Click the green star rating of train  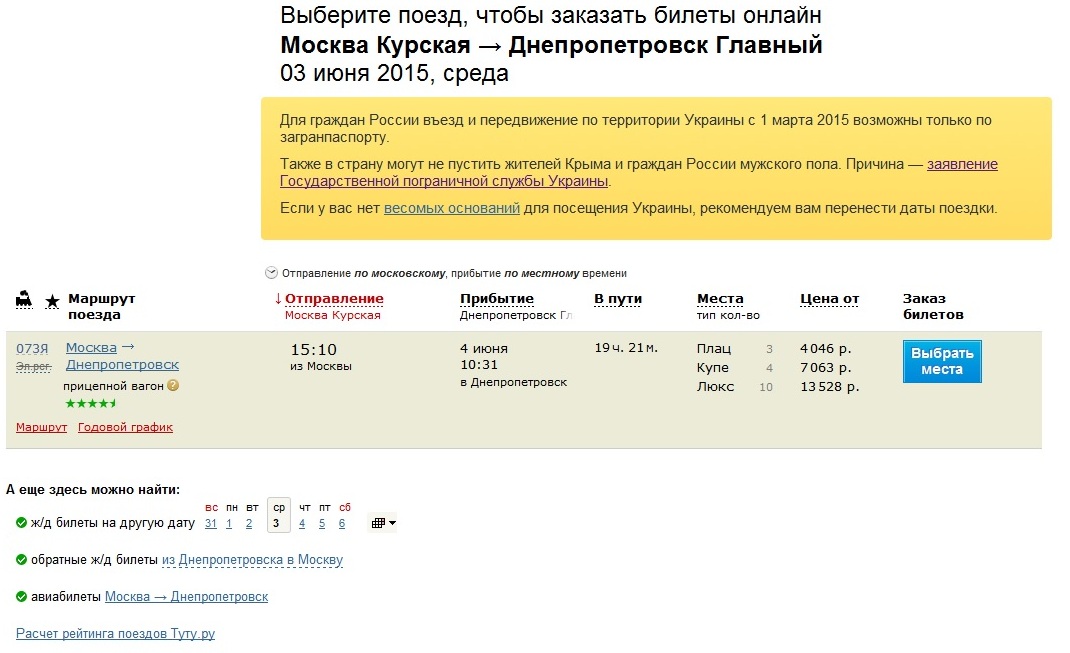click(91, 404)
